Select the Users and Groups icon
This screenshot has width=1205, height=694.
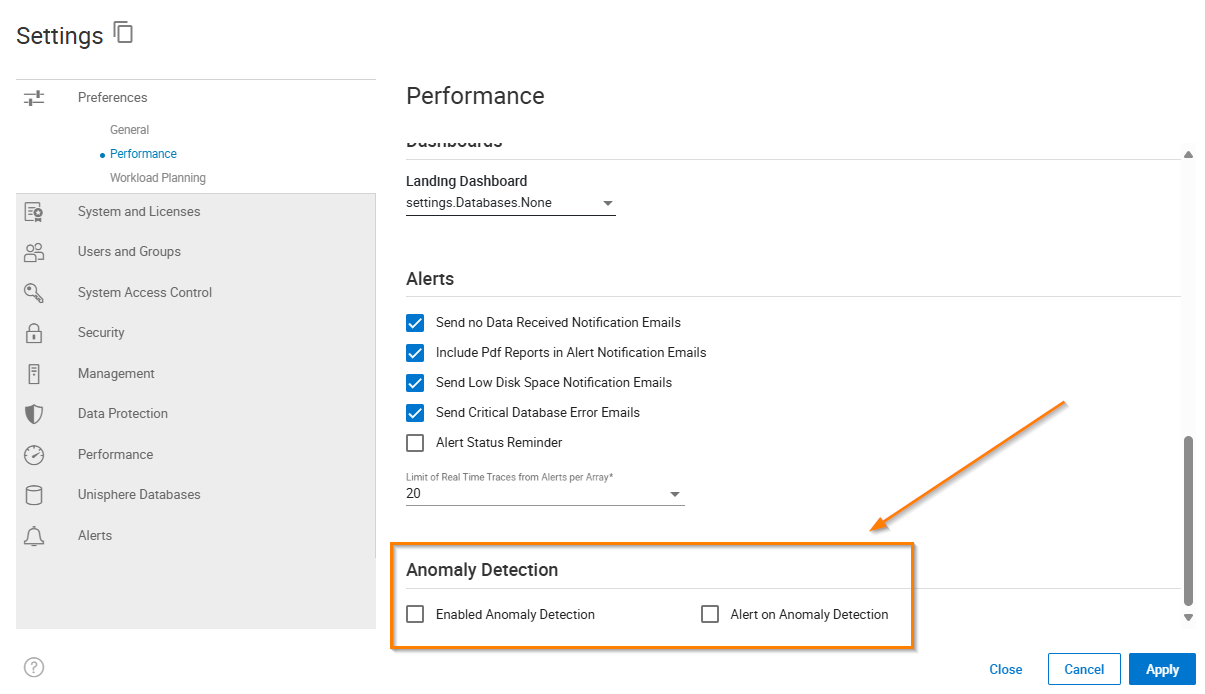click(34, 251)
